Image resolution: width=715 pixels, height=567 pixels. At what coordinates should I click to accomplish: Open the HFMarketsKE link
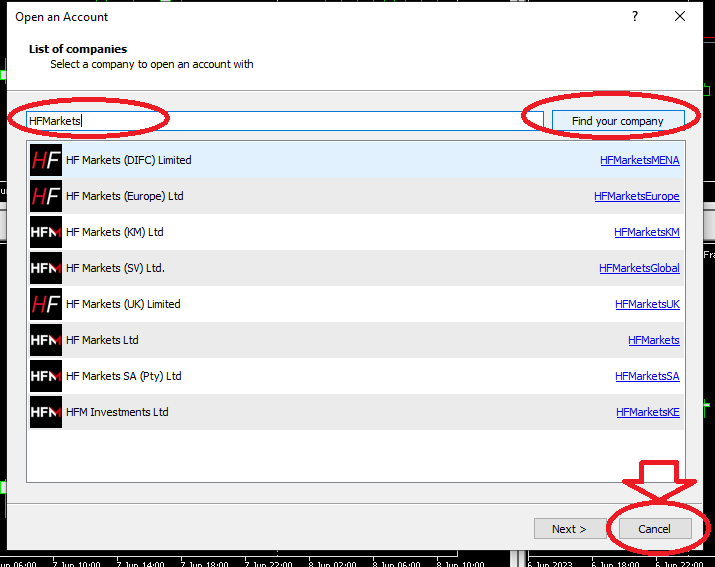[648, 412]
